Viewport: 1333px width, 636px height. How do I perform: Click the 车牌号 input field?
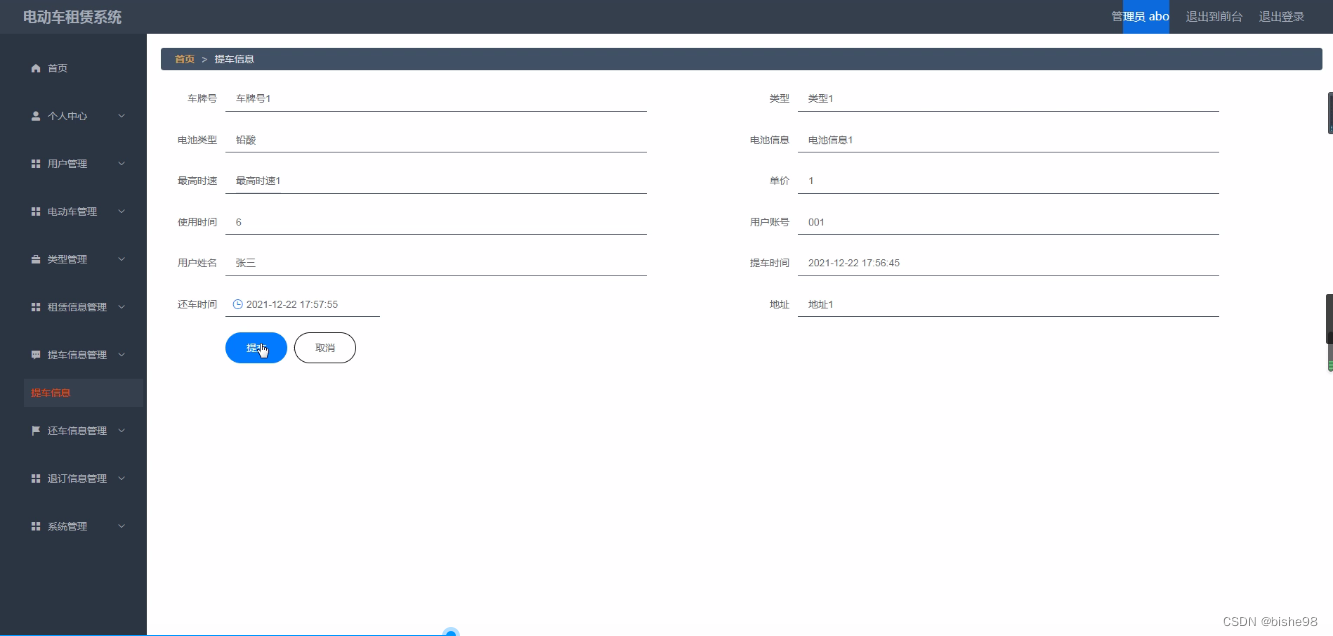pyautogui.click(x=435, y=98)
